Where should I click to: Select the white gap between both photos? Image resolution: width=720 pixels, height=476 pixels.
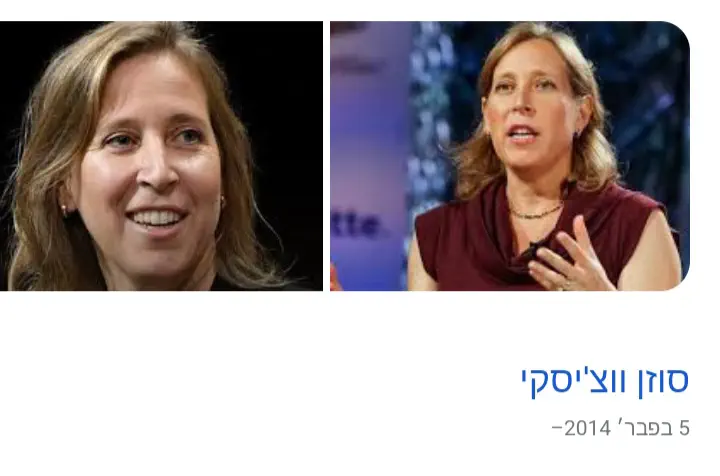click(326, 156)
